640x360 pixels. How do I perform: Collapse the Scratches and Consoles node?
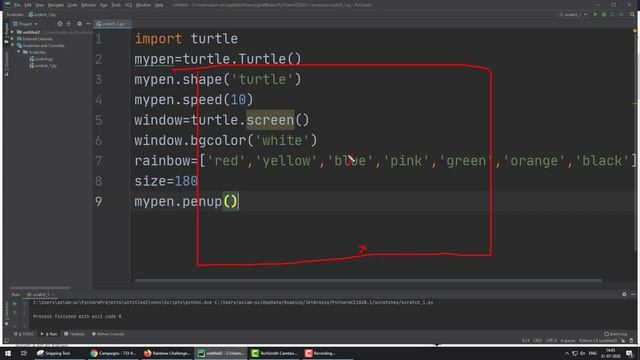coord(12,46)
